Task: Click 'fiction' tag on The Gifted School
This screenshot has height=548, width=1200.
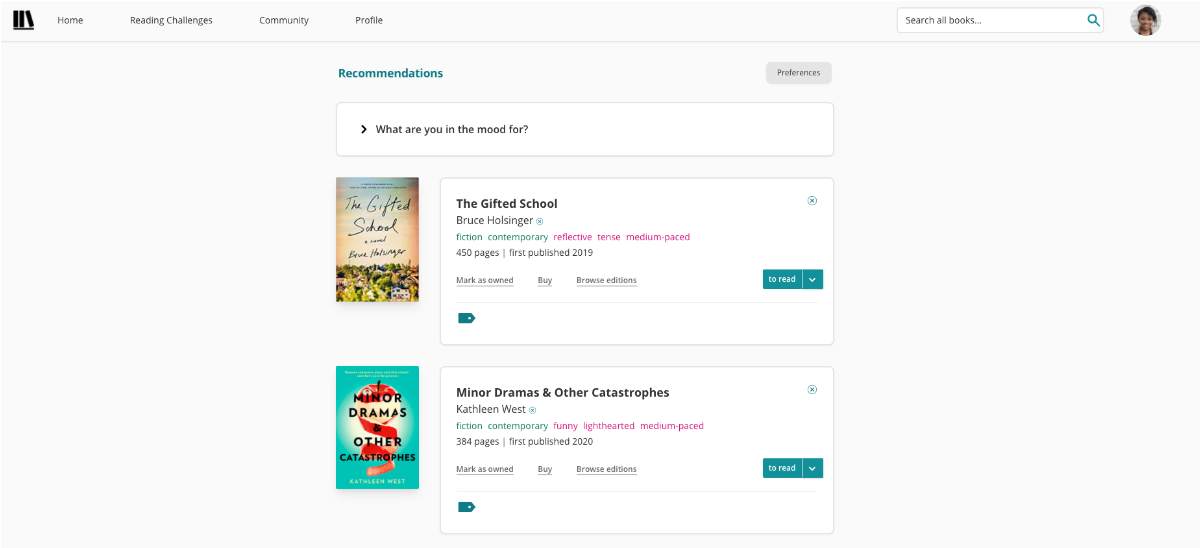Action: click(469, 237)
